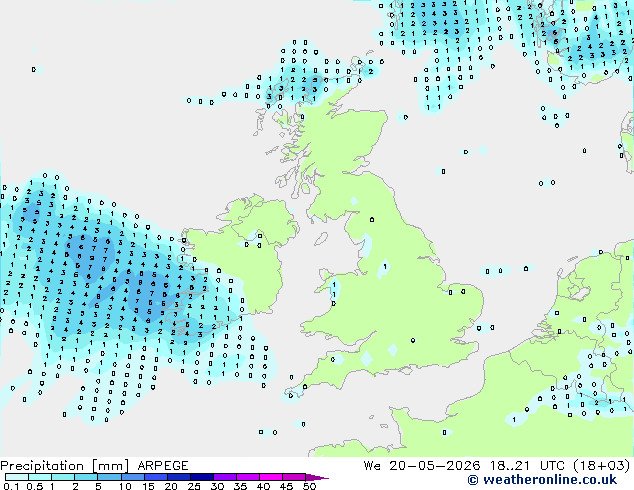
Task: Click the 'Precipitation [mm]' title text
Action: [x=65, y=466]
